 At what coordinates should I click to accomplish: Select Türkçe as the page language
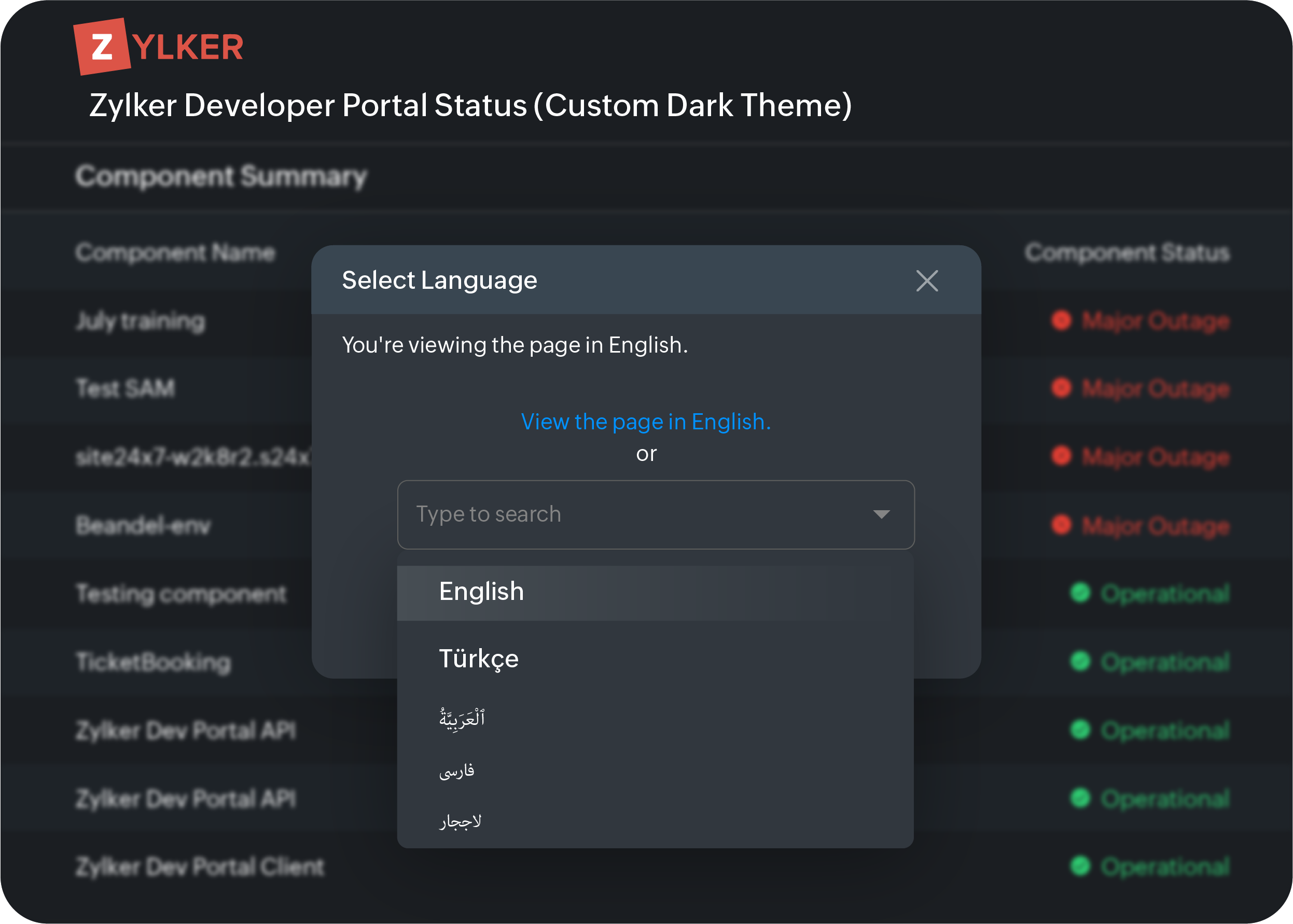(x=478, y=659)
